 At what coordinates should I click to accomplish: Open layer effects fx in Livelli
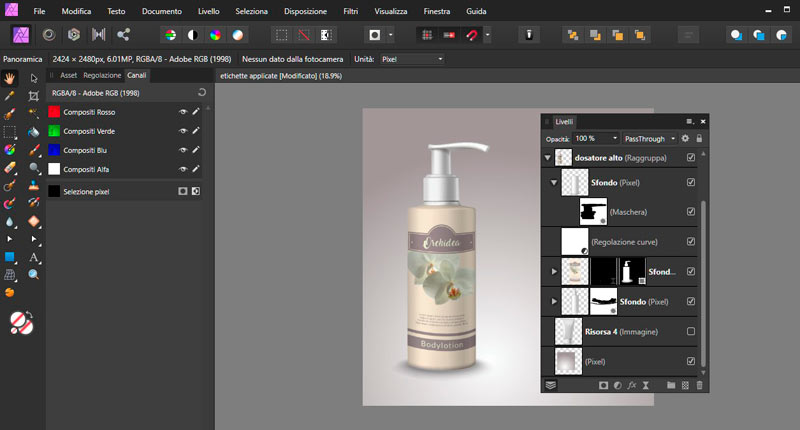pyautogui.click(x=632, y=386)
